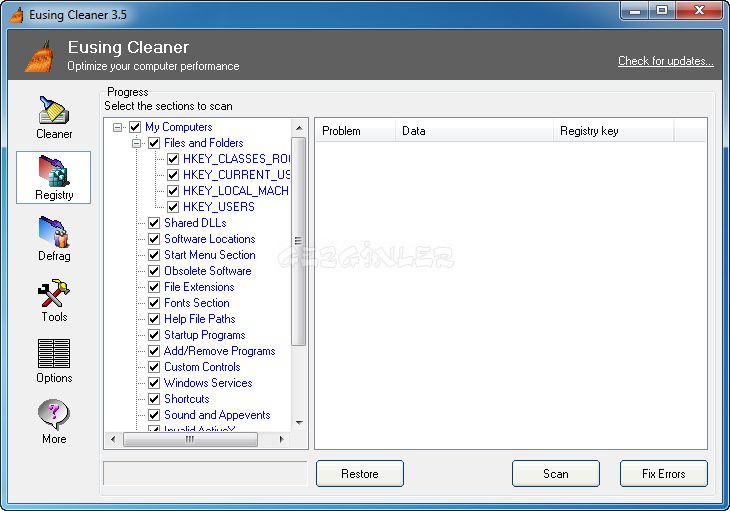Collapse the Files and Folders node
This screenshot has height=511, width=730.
(x=136, y=143)
